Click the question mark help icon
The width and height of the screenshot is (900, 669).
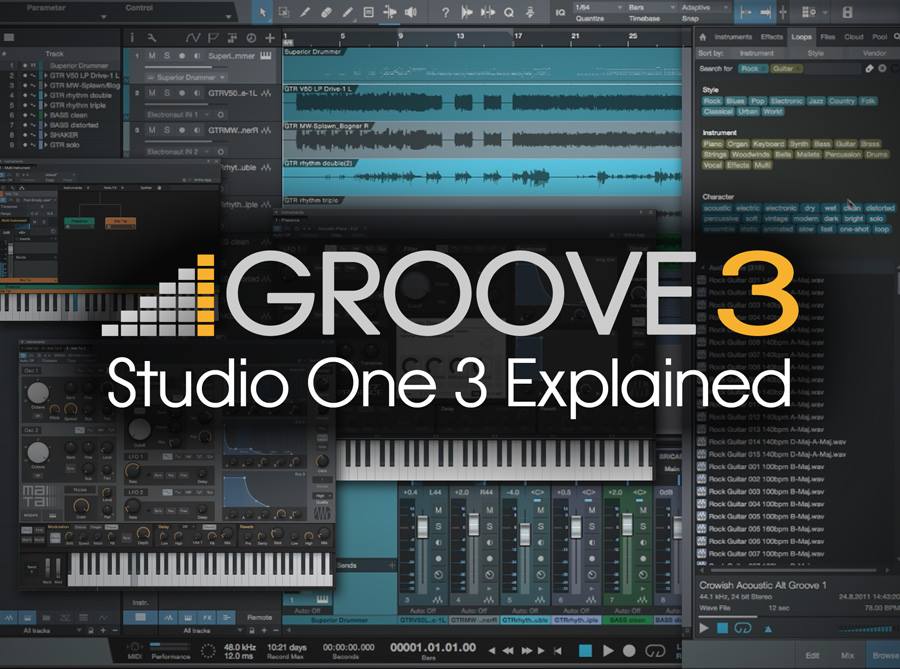click(x=445, y=12)
